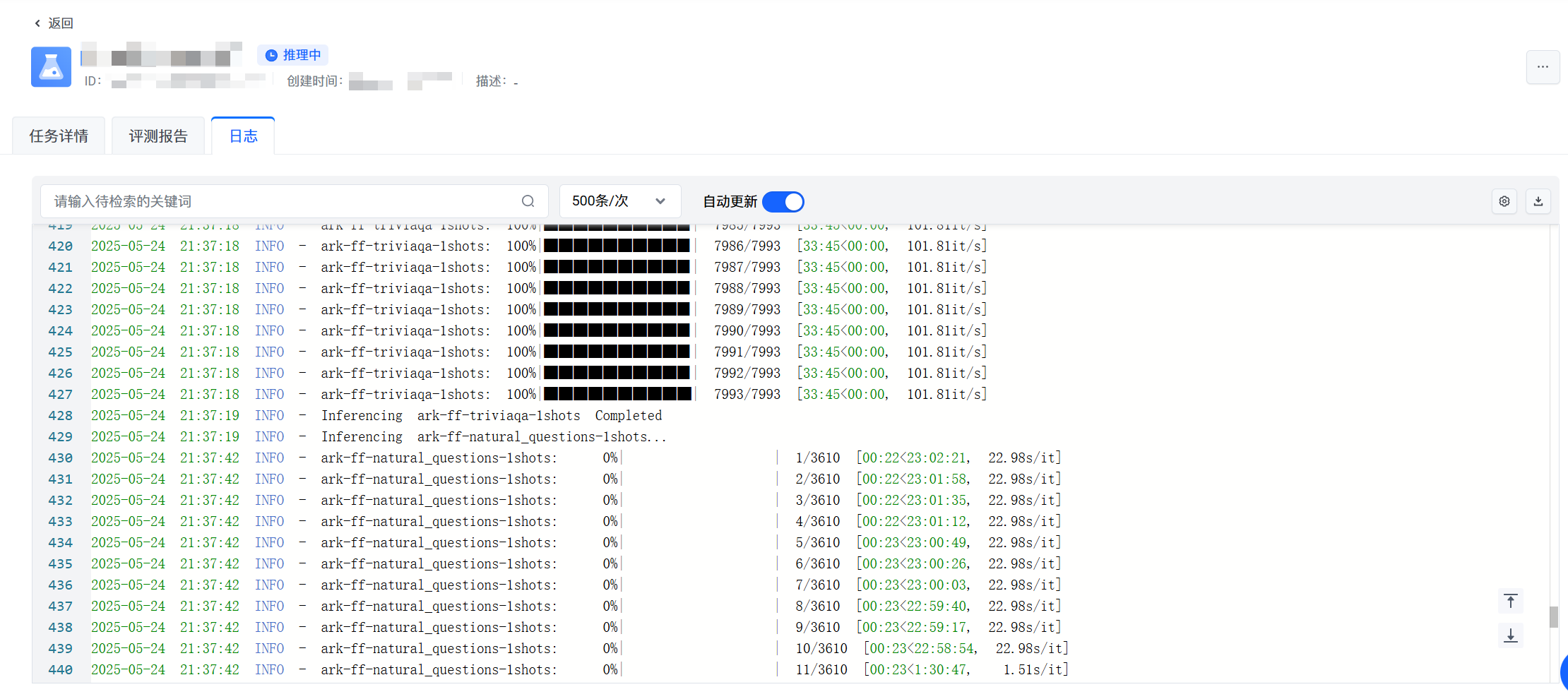Click the 11/3610 progress count
The image size is (1568, 699).
click(x=821, y=670)
